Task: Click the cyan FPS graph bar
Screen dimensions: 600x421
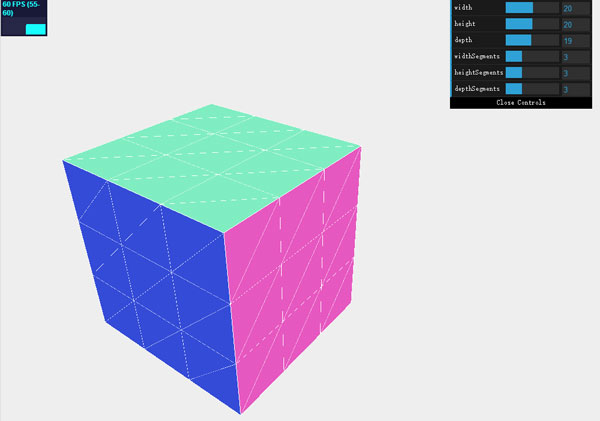Action: pyautogui.click(x=36, y=29)
